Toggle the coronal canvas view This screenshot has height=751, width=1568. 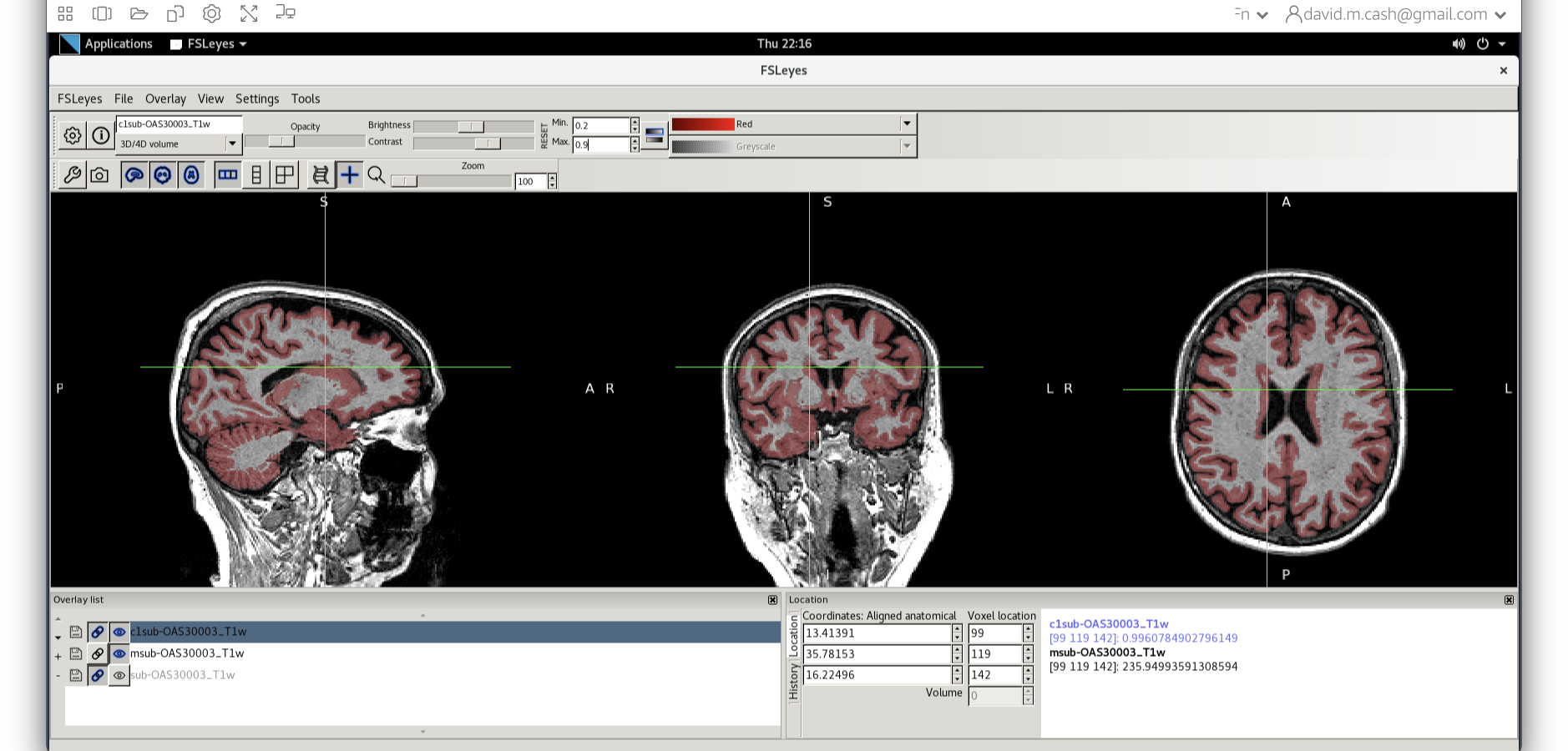[x=163, y=175]
